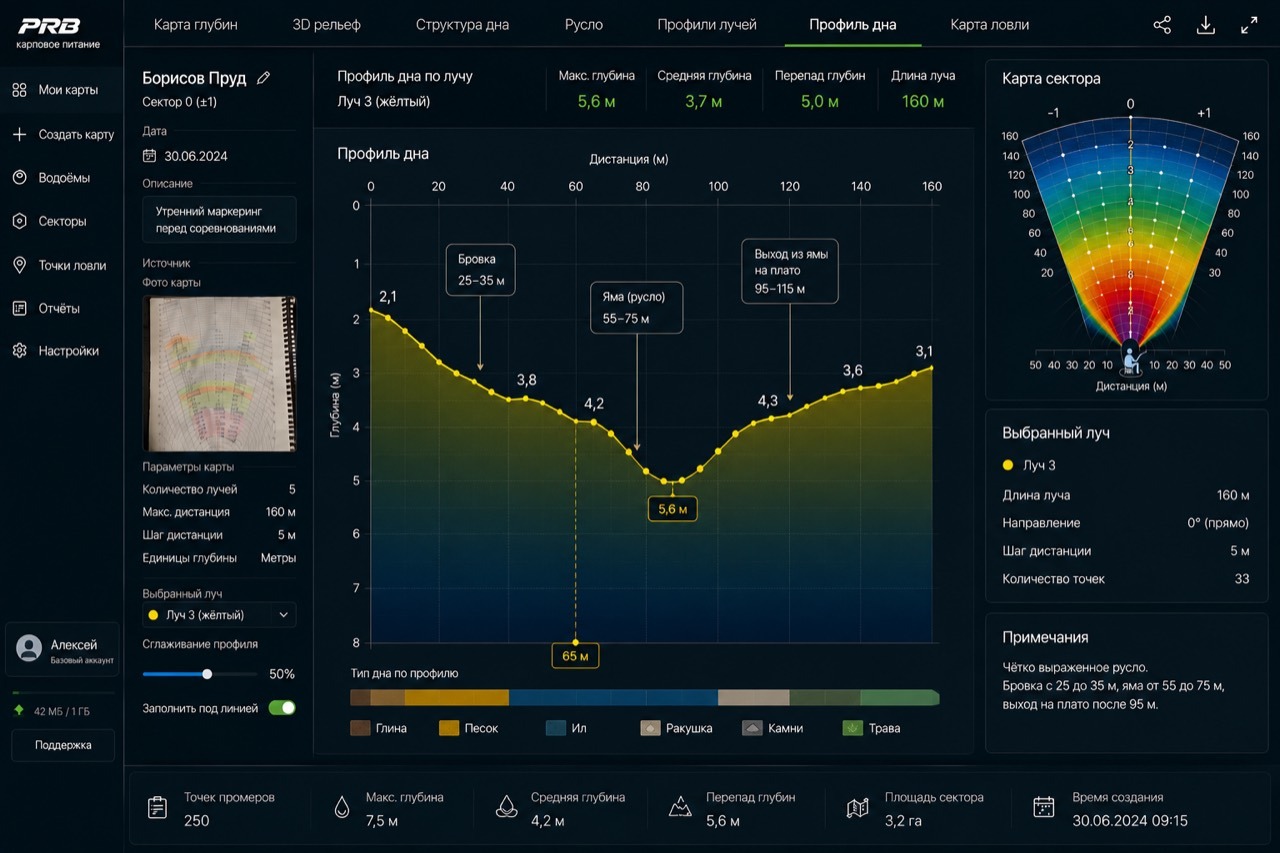Click the clipboard icon for Точек промеров
Screen dimensions: 1280x853
(x=157, y=808)
